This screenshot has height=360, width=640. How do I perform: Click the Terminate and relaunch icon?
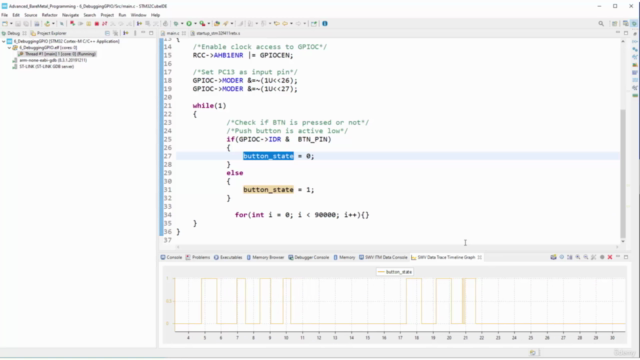73,24
